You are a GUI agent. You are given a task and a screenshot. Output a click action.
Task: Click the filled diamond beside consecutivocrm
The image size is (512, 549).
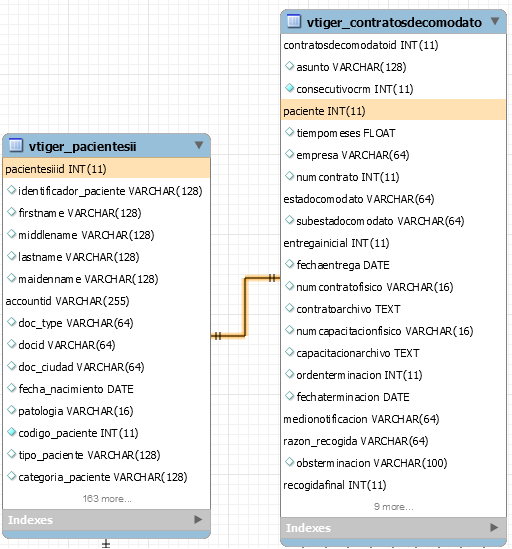point(289,88)
